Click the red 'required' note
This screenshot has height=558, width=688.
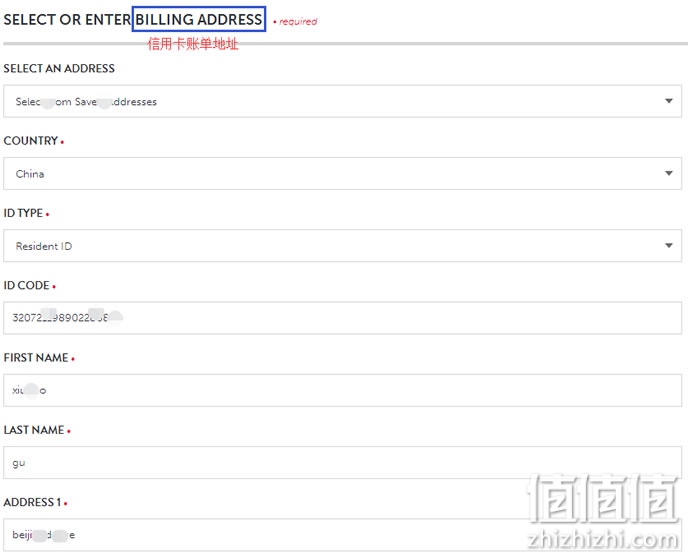[298, 21]
